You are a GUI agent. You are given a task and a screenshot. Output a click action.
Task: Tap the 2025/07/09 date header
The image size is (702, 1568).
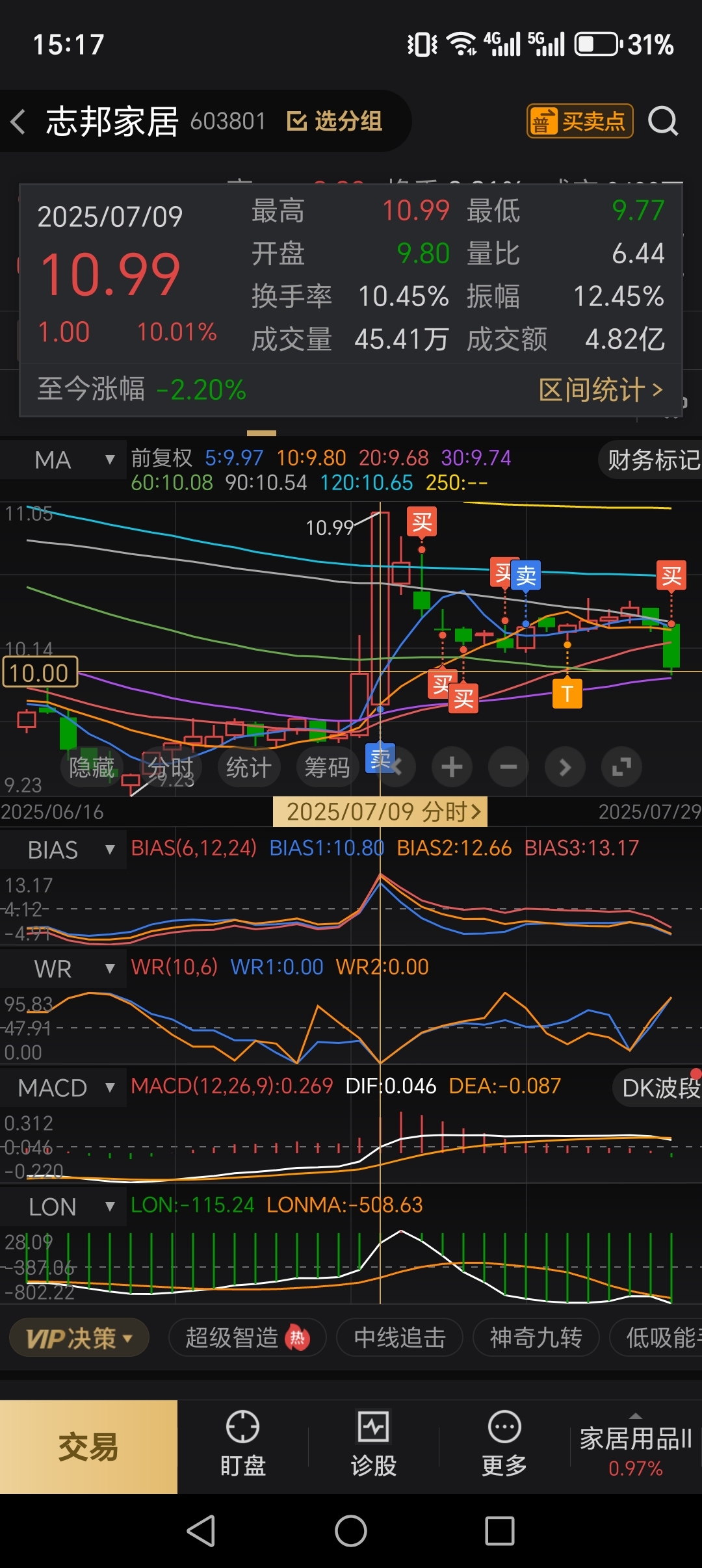pyautogui.click(x=110, y=216)
